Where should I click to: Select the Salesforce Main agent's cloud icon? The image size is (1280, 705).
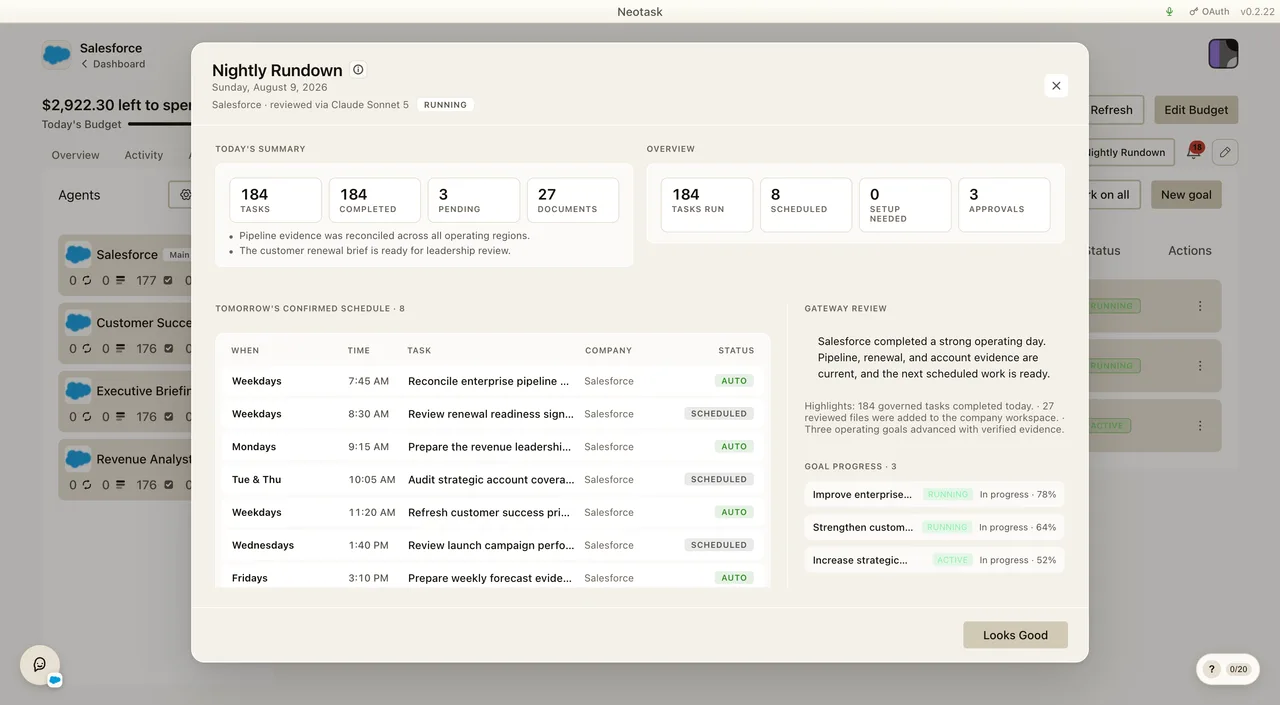[78, 254]
